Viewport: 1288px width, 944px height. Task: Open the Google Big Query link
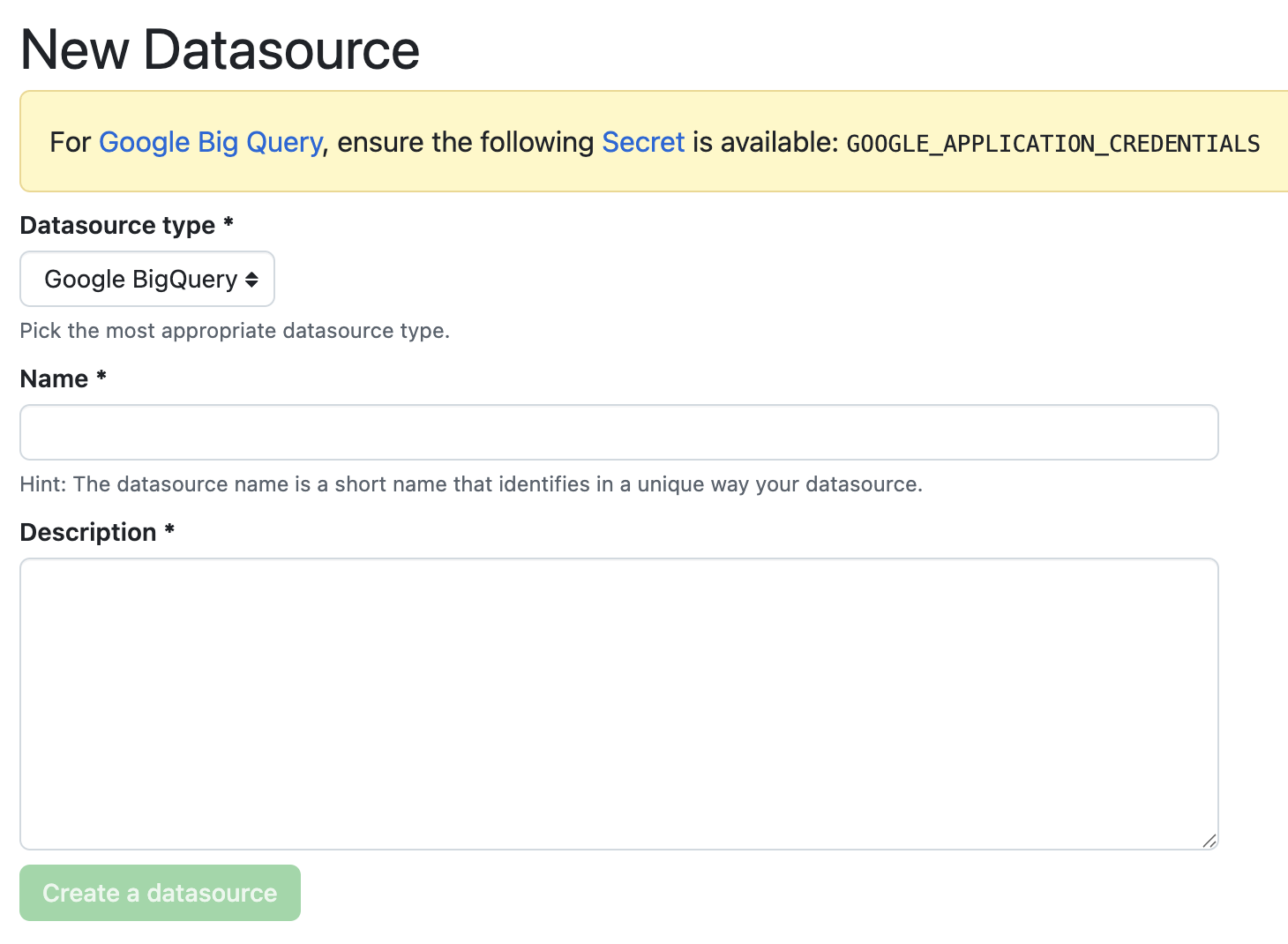[211, 142]
